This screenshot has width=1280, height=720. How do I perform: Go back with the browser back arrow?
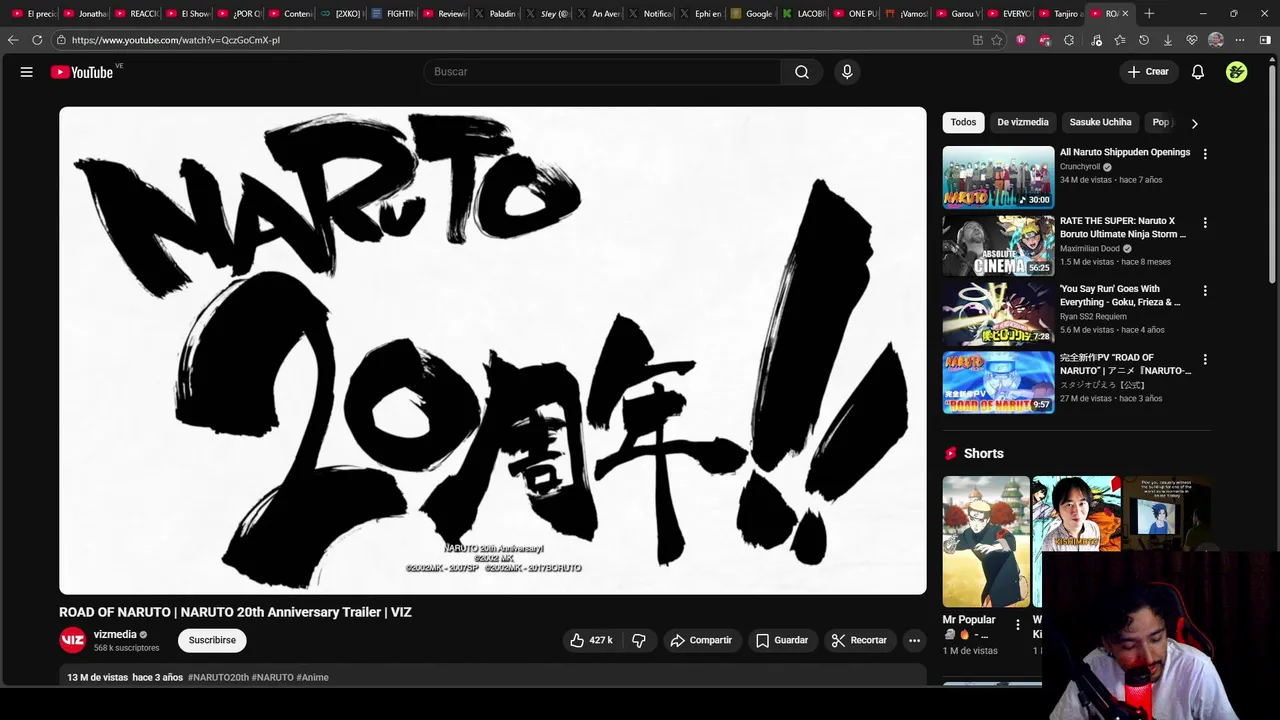13,40
